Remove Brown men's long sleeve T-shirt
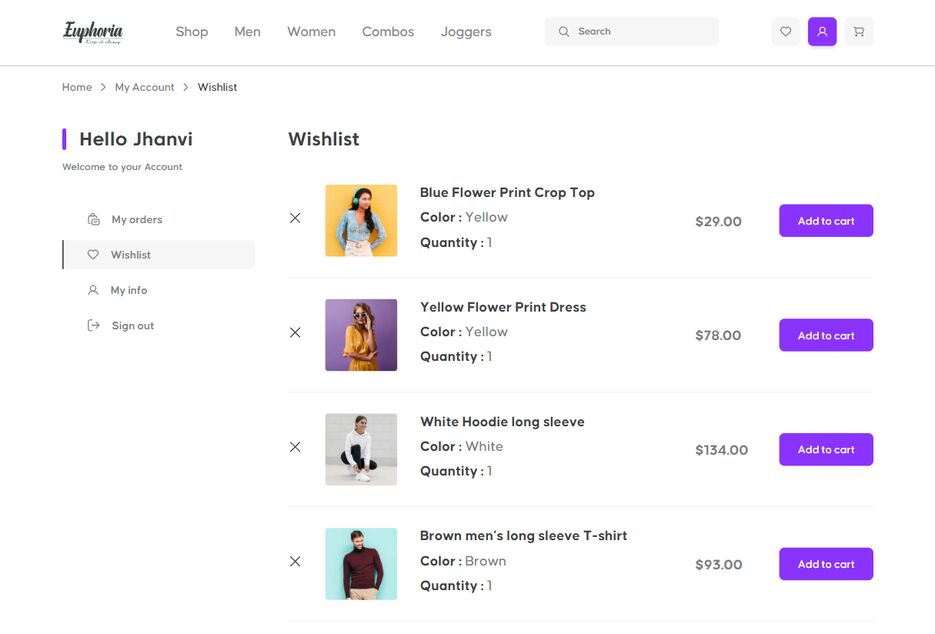 [x=295, y=562]
